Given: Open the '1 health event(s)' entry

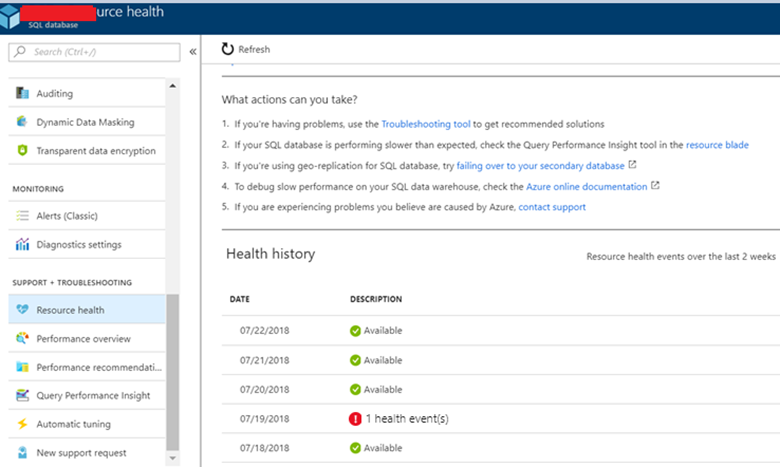Looking at the screenshot, I should pyautogui.click(x=407, y=419).
